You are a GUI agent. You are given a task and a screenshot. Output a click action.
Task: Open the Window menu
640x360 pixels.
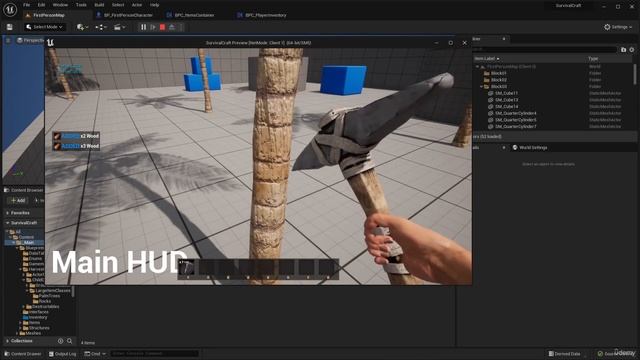[60, 5]
